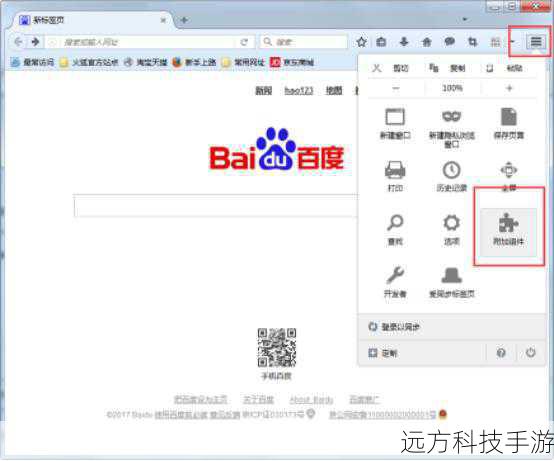Screen dimensions: 554x461
Task: Open 火狐官方站点 bookmark folder
Action: (89, 63)
